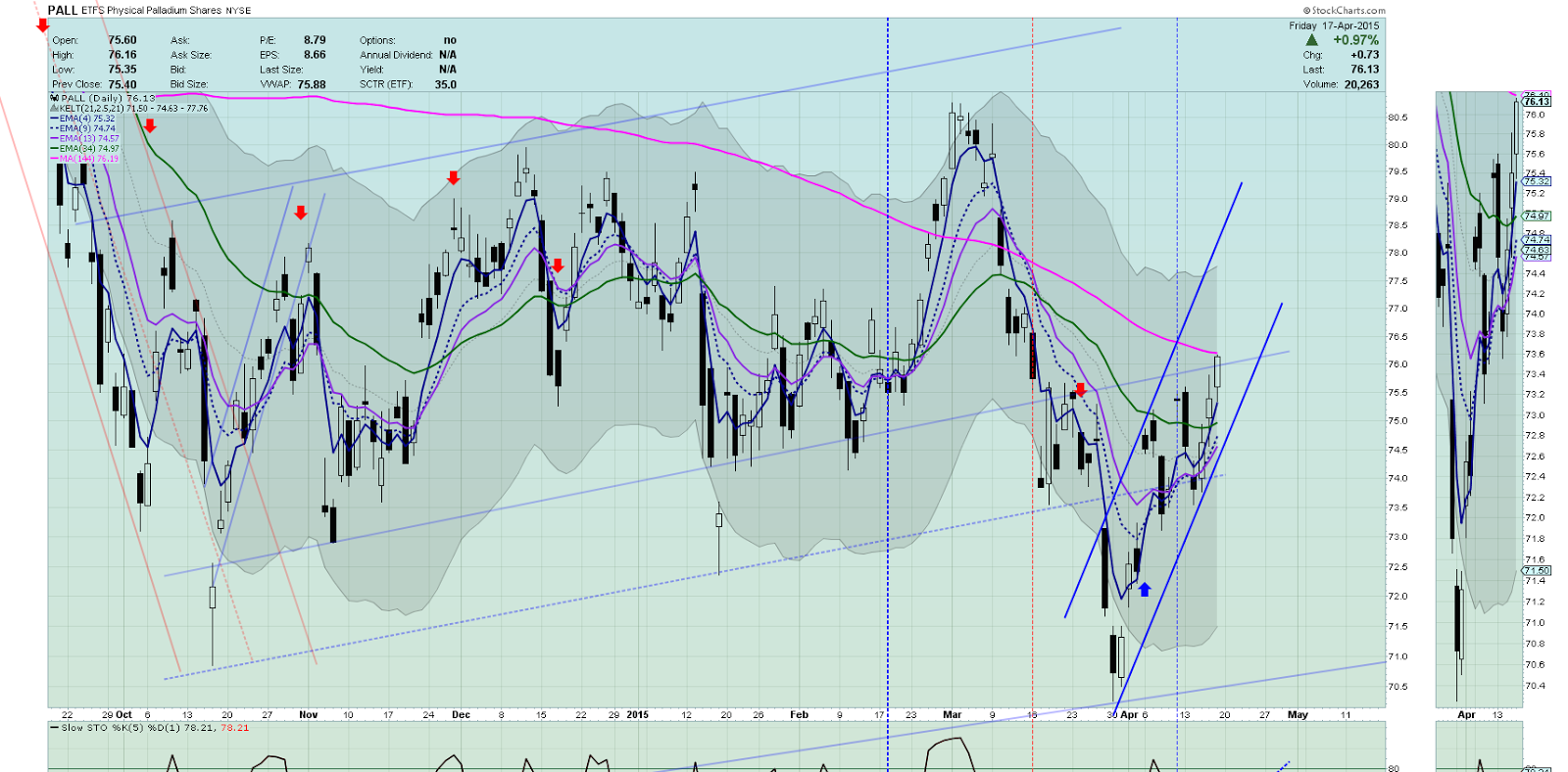Click the 'Slow STO %K(5) %D(1)' indicator label

pyautogui.click(x=122, y=728)
